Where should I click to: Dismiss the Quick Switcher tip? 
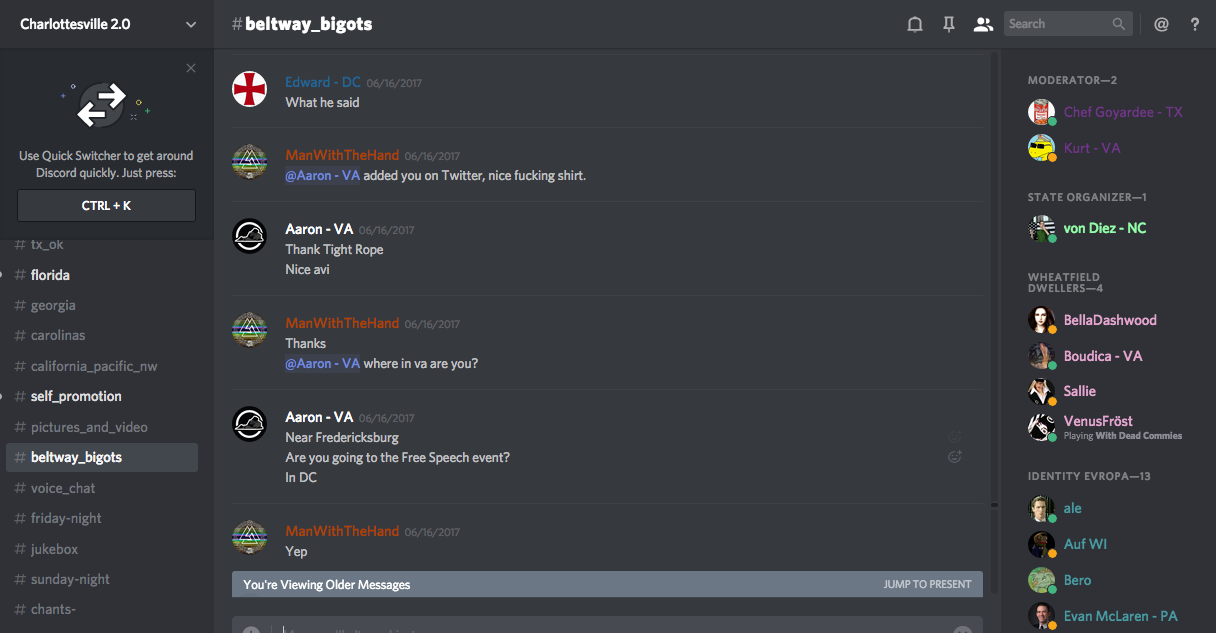(191, 68)
